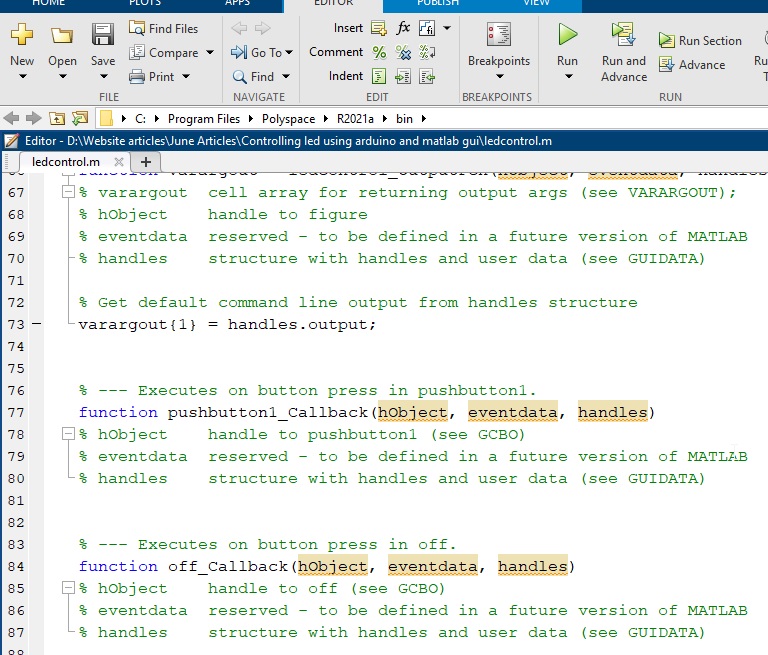Click the Open folder icon
This screenshot has width=768, height=655.
[62, 37]
